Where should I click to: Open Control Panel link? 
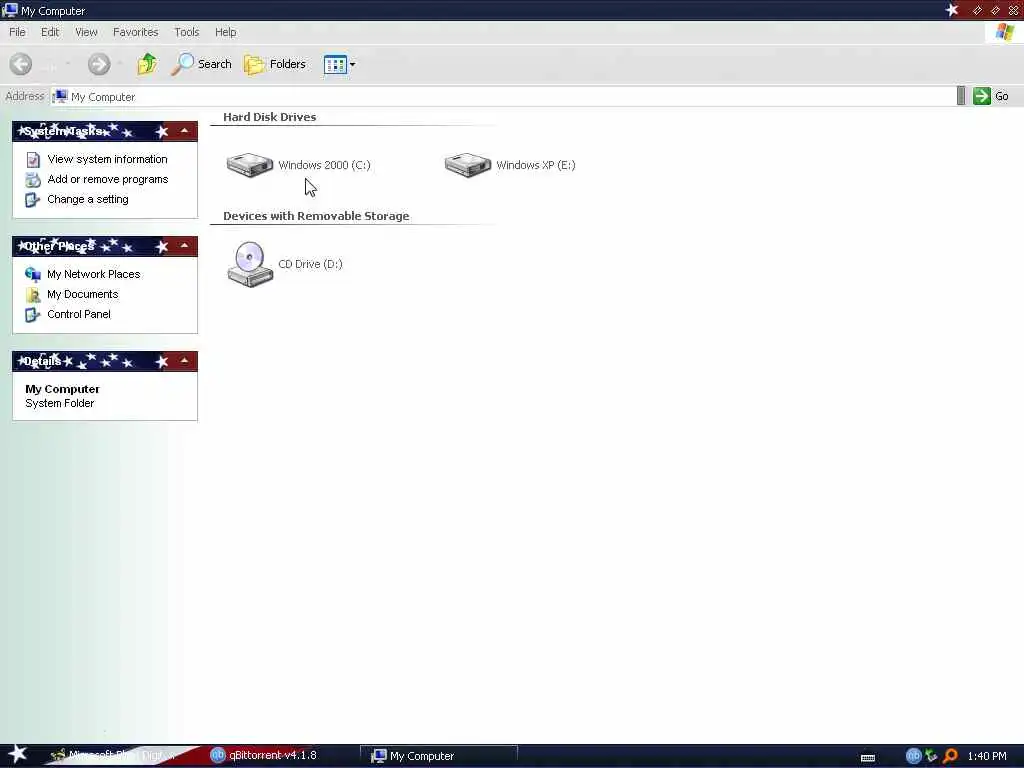[x=78, y=314]
